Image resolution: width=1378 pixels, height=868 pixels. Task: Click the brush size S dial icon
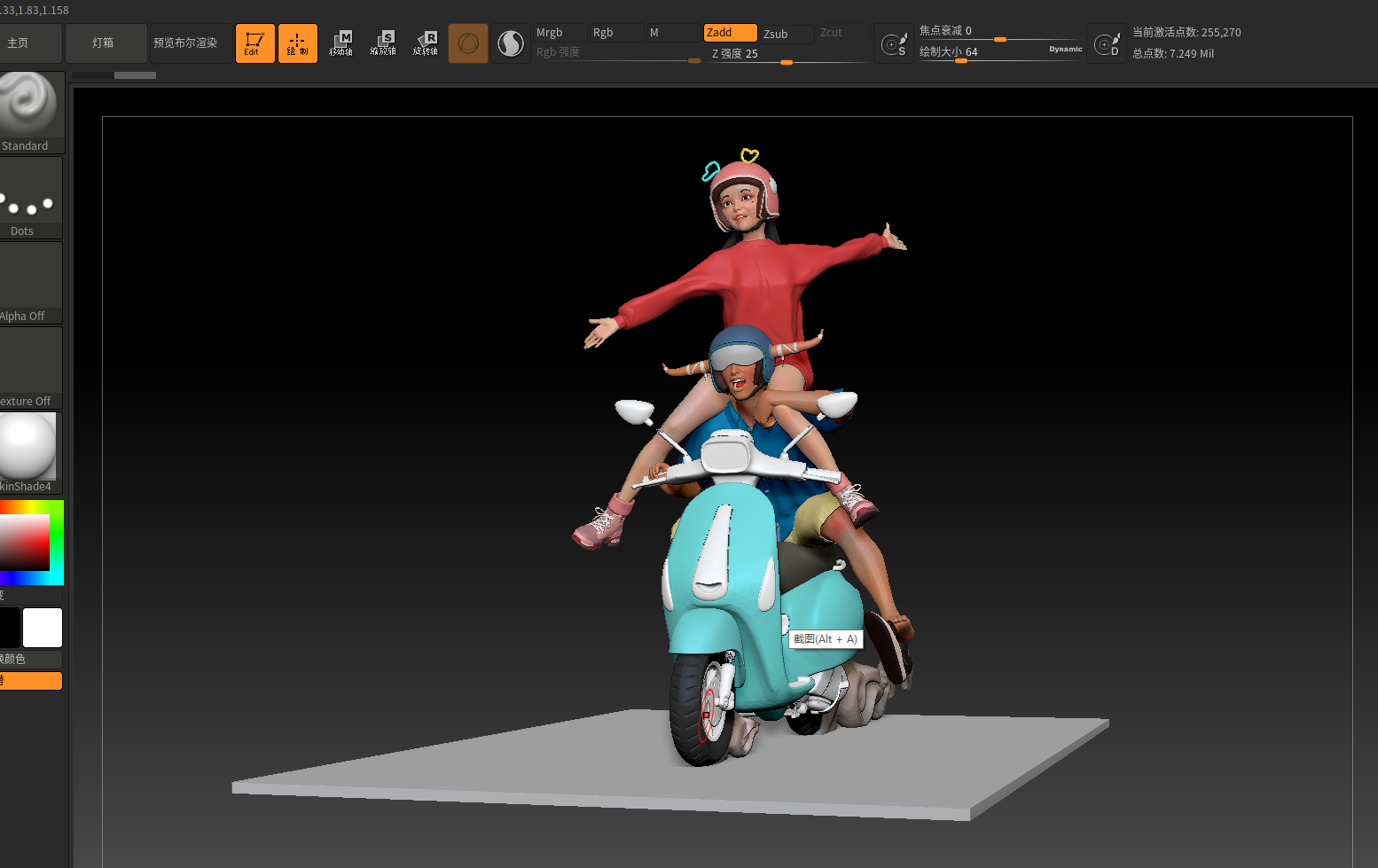coord(894,43)
